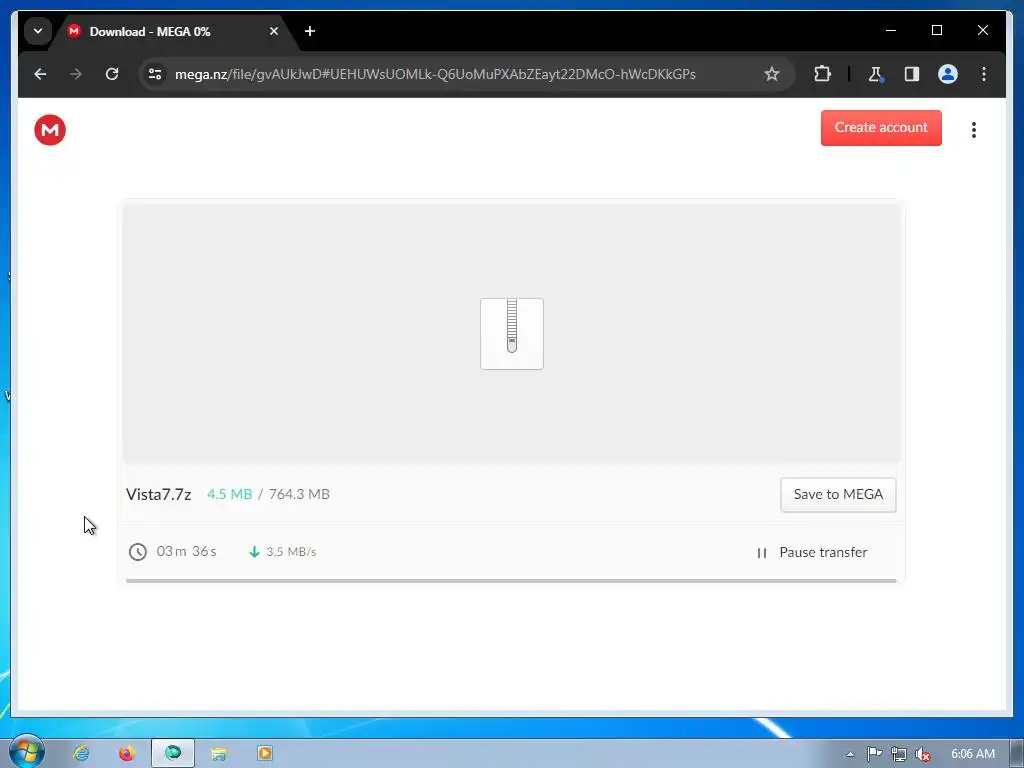Launch Internet Explorer from the taskbar
Image resolution: width=1024 pixels, height=768 pixels.
pos(81,753)
